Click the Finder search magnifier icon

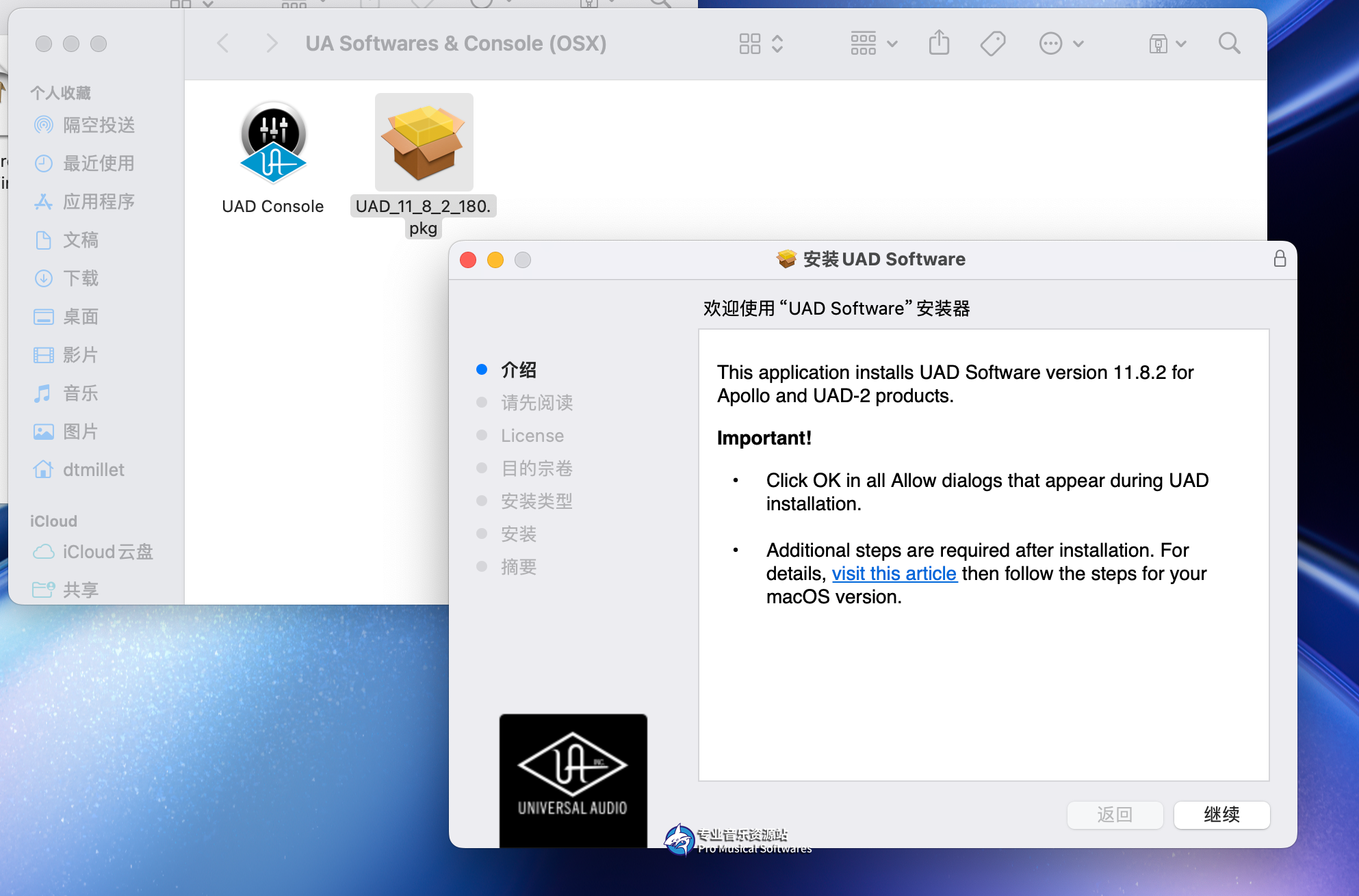point(1229,44)
